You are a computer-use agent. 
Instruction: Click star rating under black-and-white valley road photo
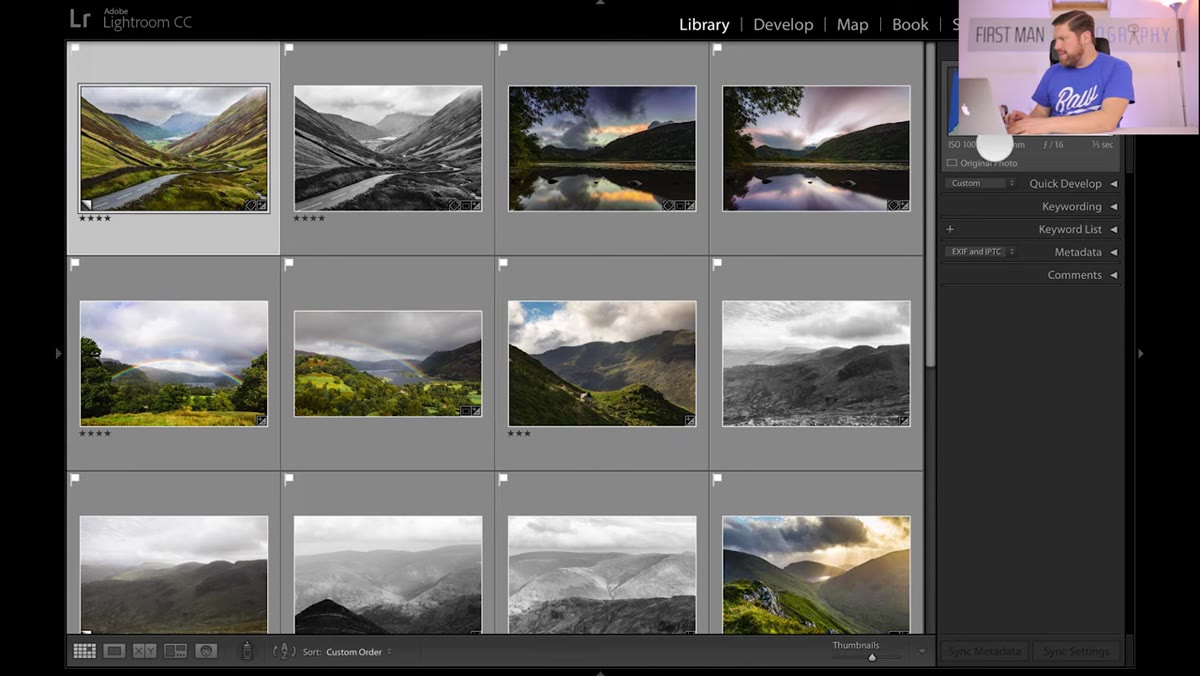click(309, 218)
